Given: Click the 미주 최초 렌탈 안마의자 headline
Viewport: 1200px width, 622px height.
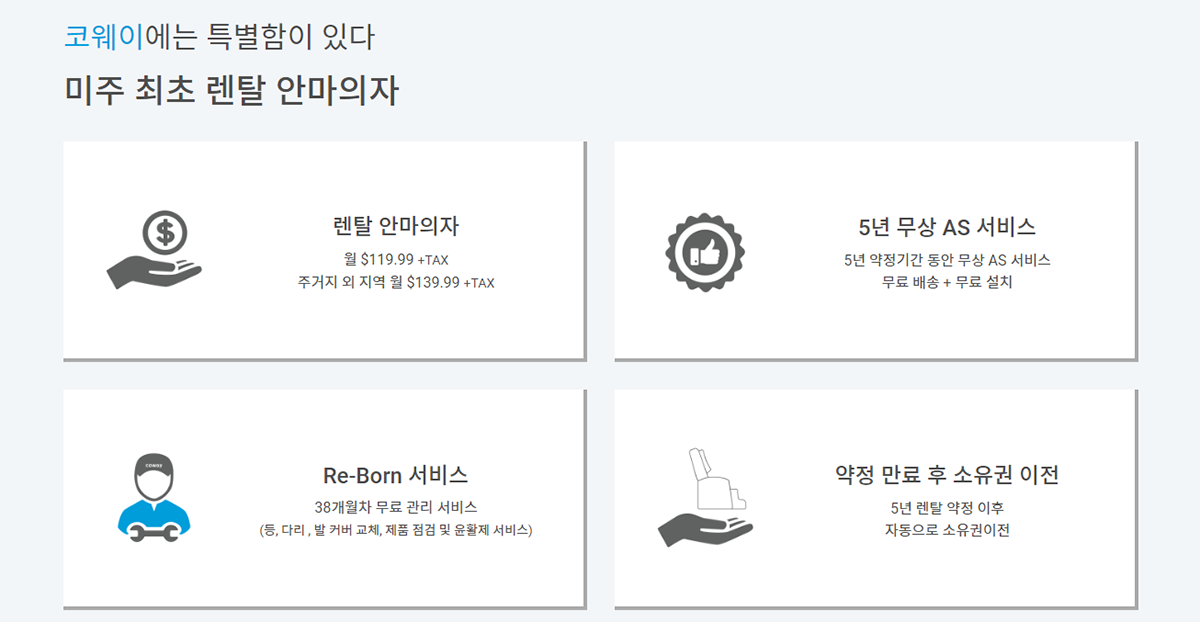Looking at the screenshot, I should 232,91.
